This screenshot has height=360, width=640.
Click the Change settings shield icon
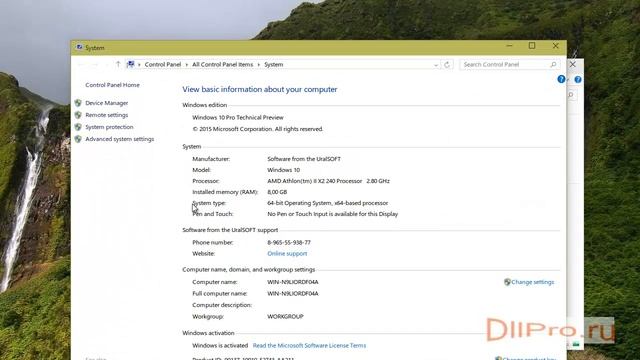point(507,282)
